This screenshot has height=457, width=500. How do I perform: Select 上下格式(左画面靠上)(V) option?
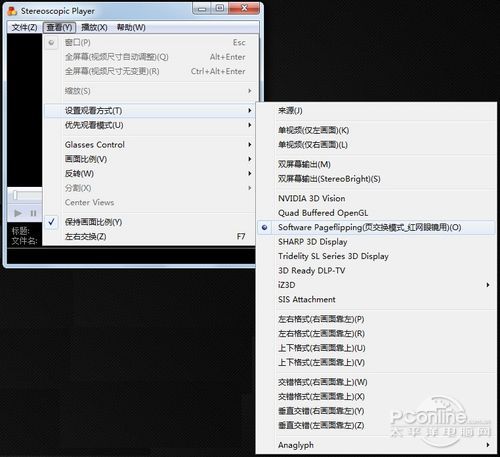[x=376, y=362]
